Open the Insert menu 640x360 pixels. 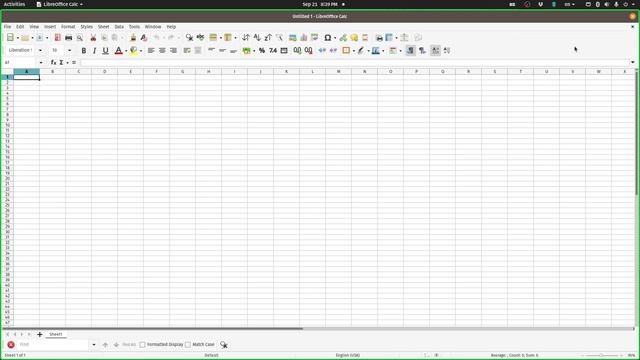click(50, 27)
